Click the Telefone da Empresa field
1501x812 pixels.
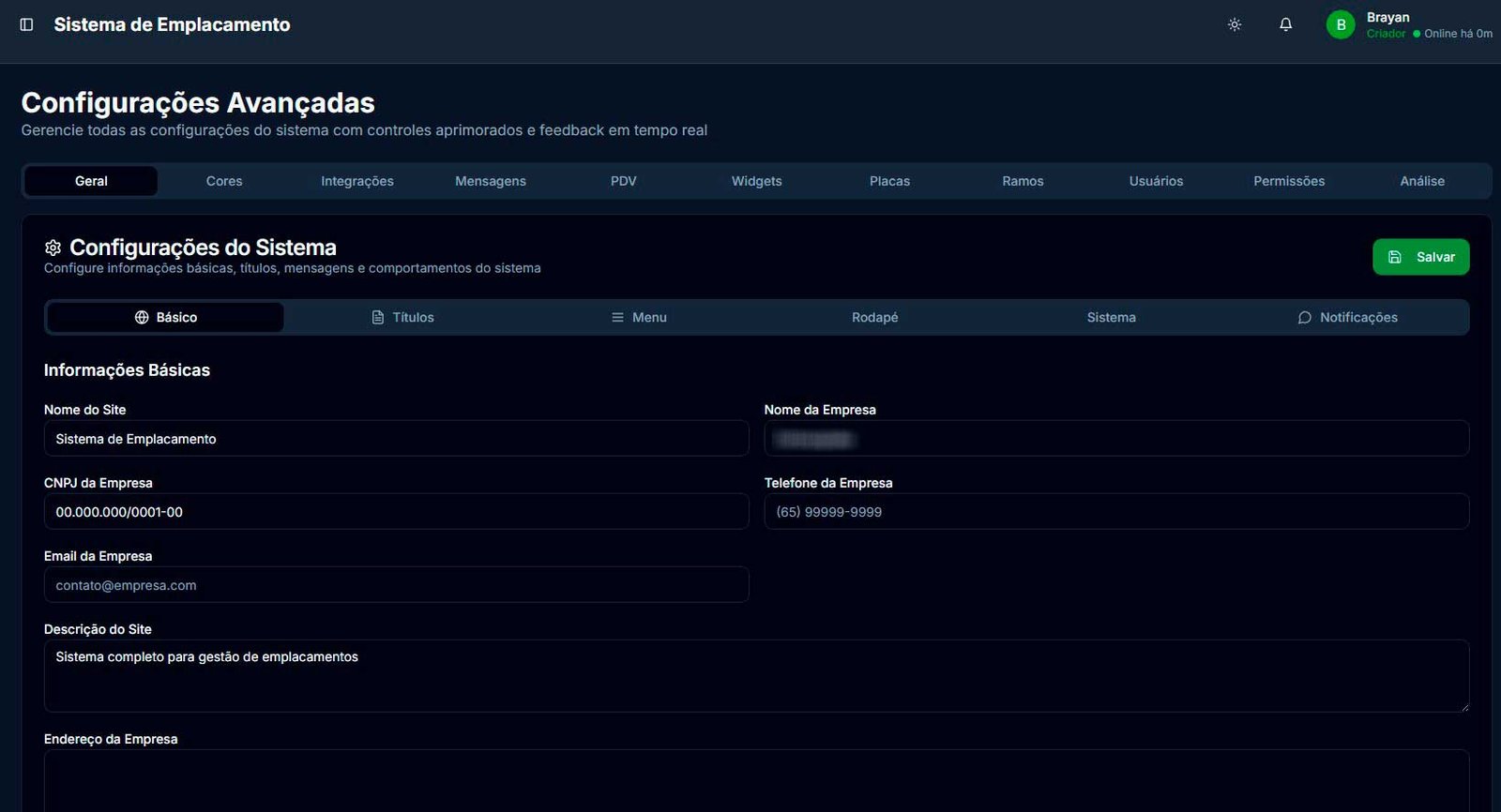[x=1116, y=512]
